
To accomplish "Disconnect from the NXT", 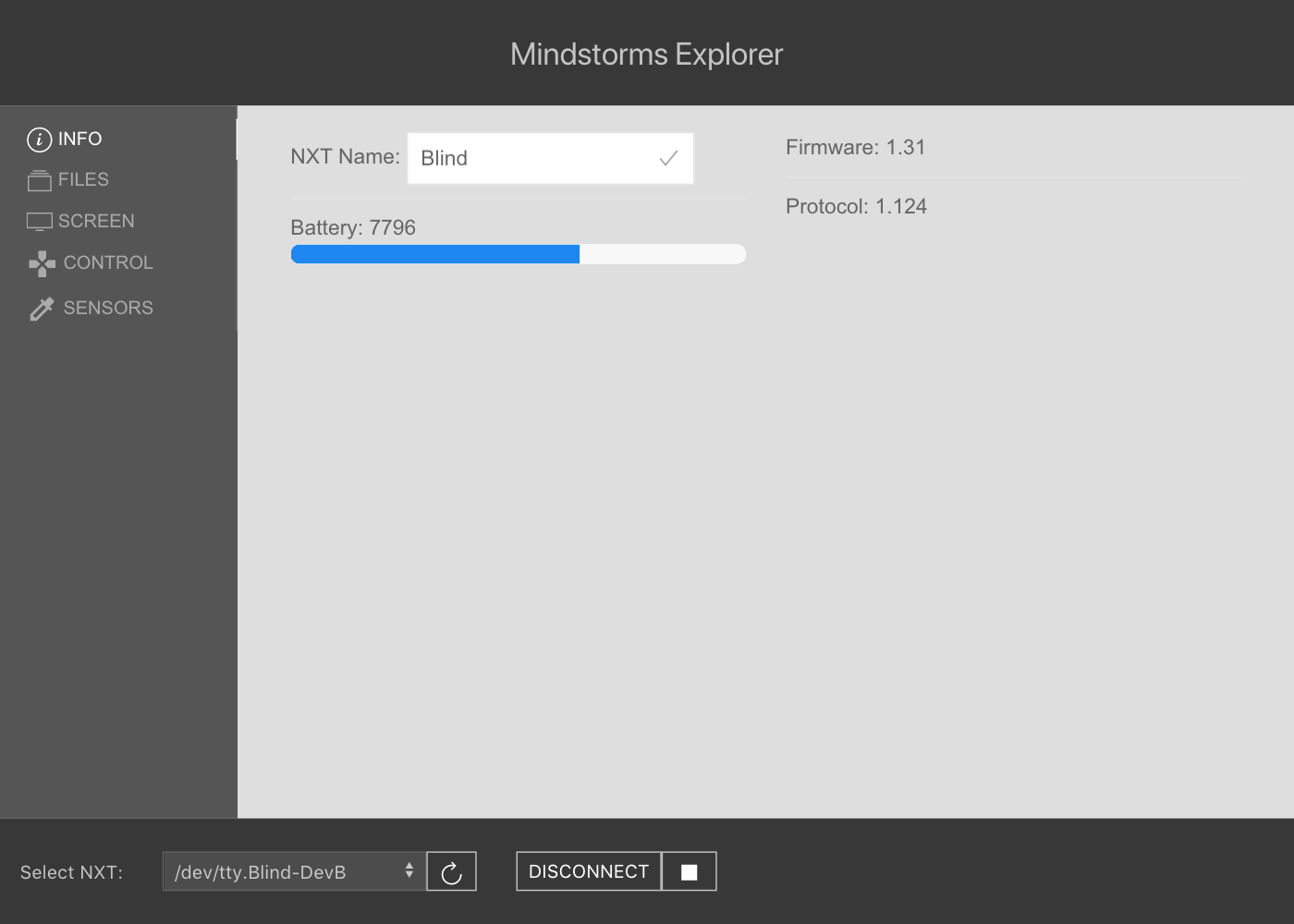I will pyautogui.click(x=589, y=871).
